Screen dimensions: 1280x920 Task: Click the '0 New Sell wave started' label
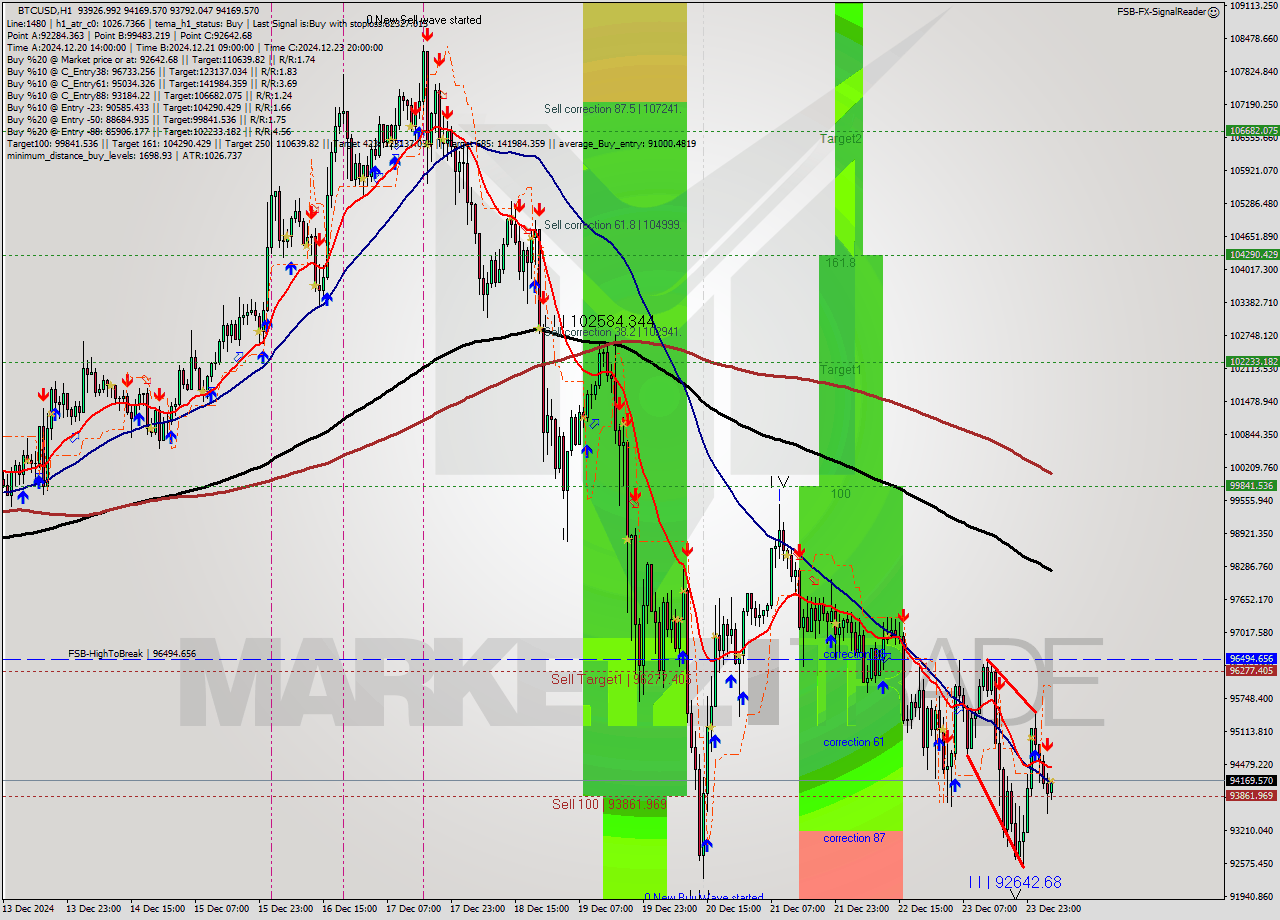(423, 20)
